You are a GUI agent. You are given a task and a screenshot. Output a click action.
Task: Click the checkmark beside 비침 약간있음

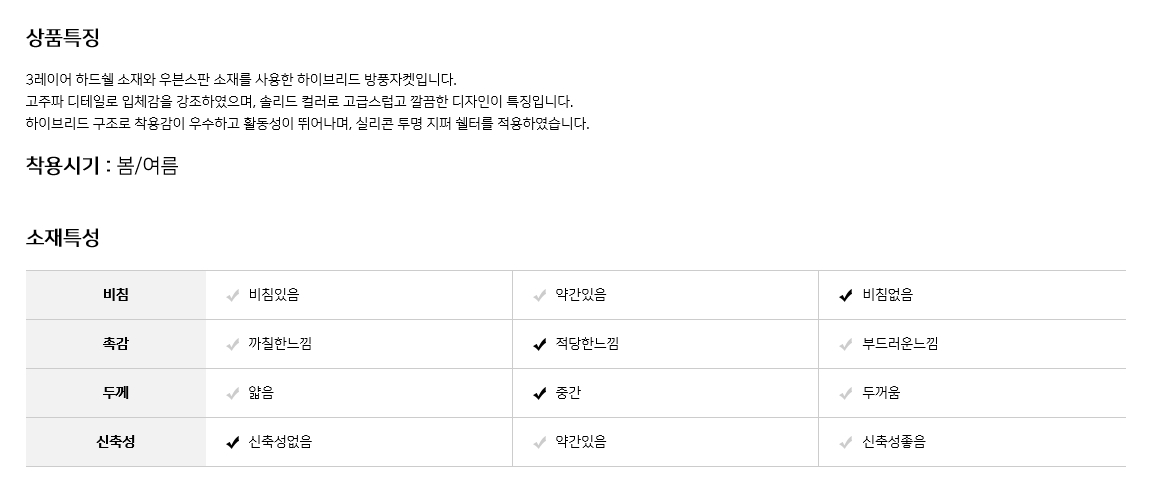[x=539, y=295]
